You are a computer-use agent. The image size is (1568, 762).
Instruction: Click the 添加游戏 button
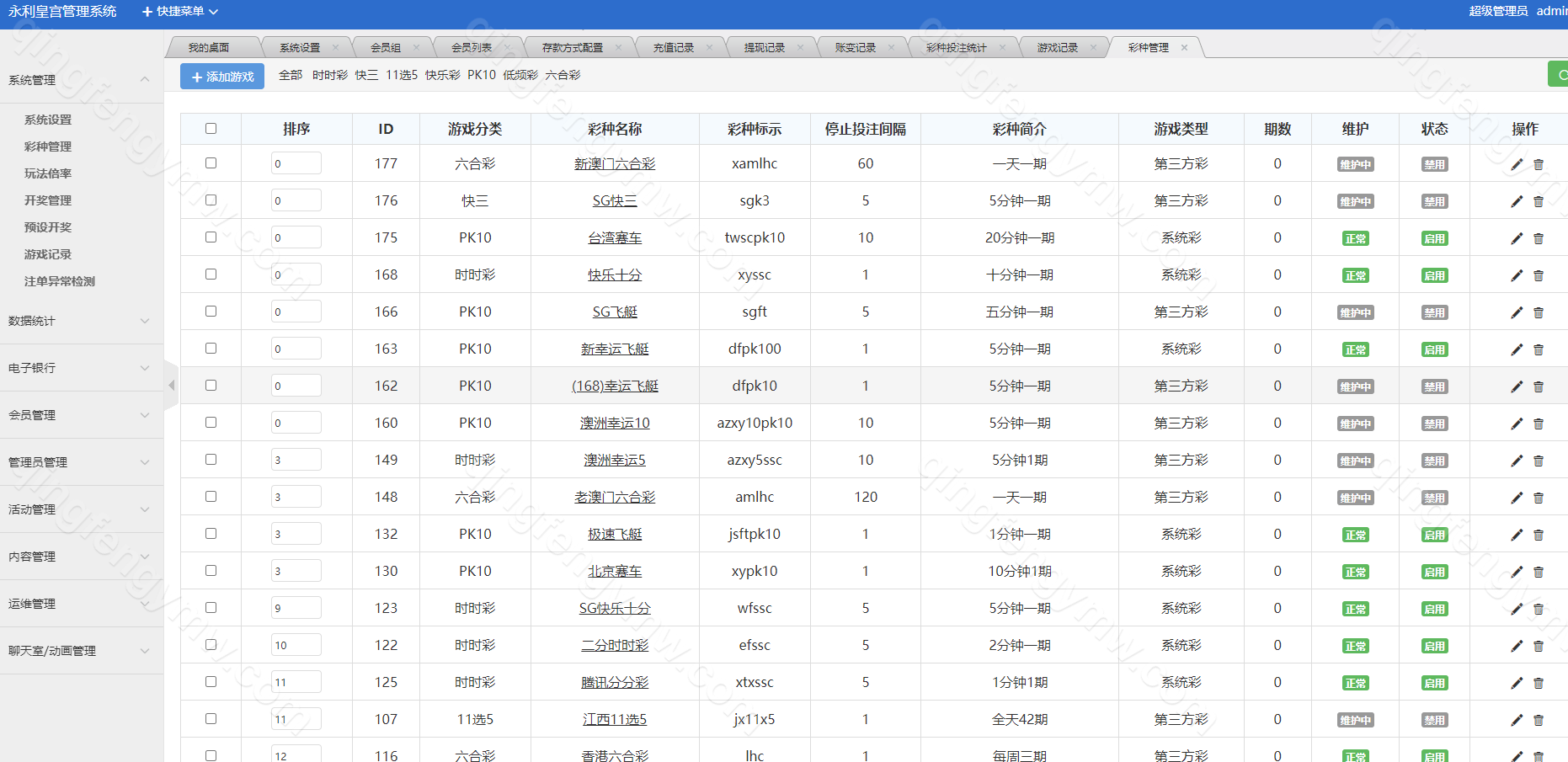coord(222,77)
